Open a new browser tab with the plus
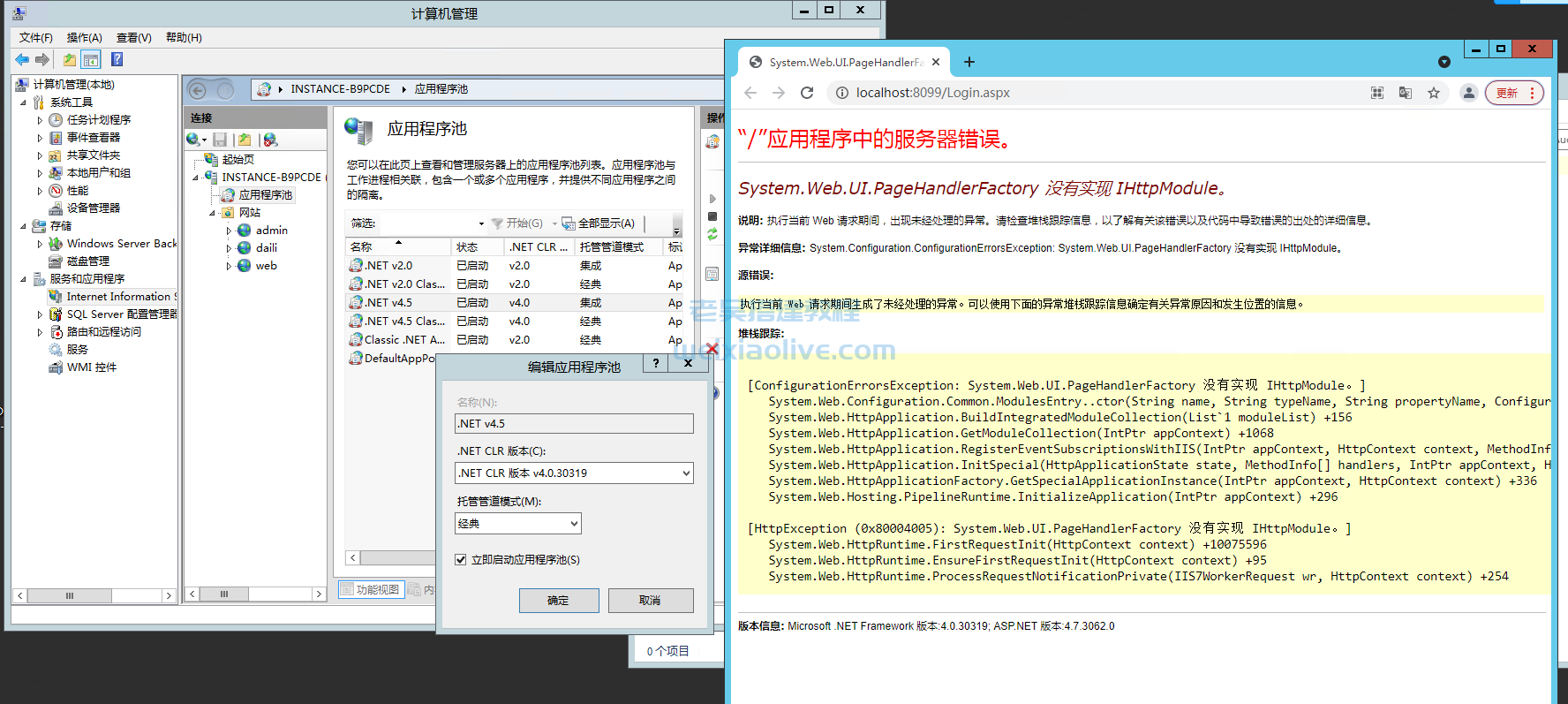 point(969,62)
